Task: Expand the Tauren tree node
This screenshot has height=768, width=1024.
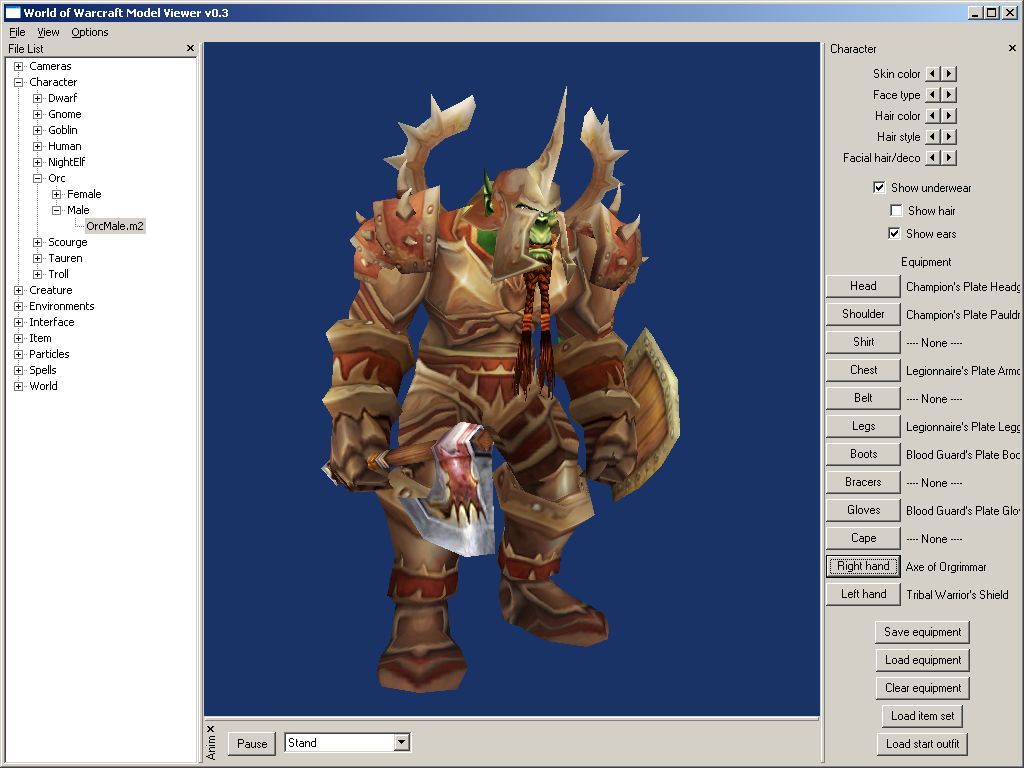Action: (38, 258)
